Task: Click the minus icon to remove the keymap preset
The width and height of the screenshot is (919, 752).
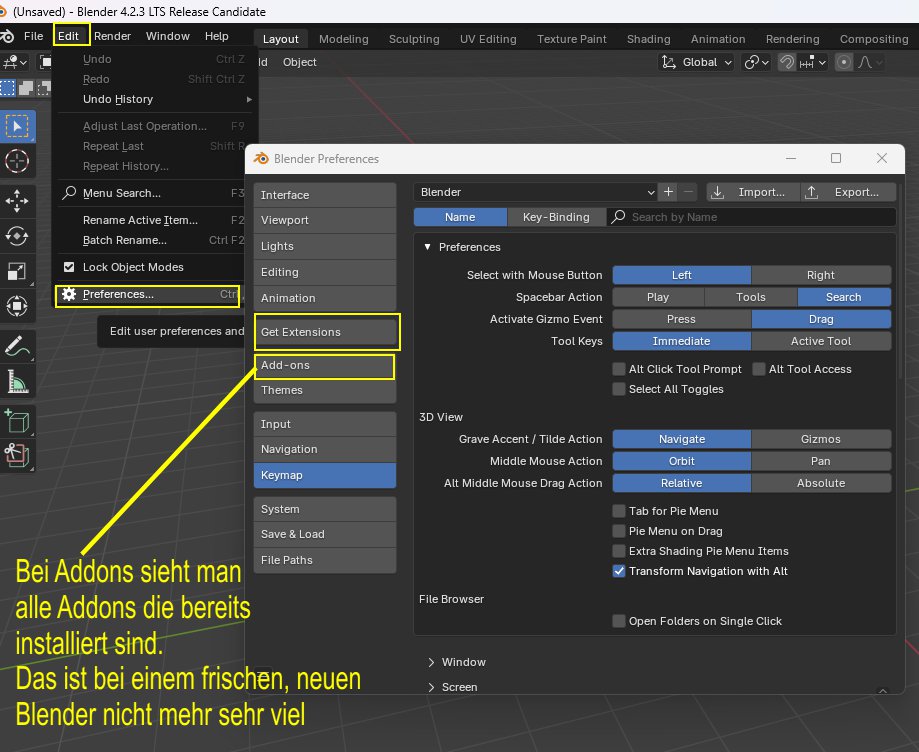Action: point(688,192)
